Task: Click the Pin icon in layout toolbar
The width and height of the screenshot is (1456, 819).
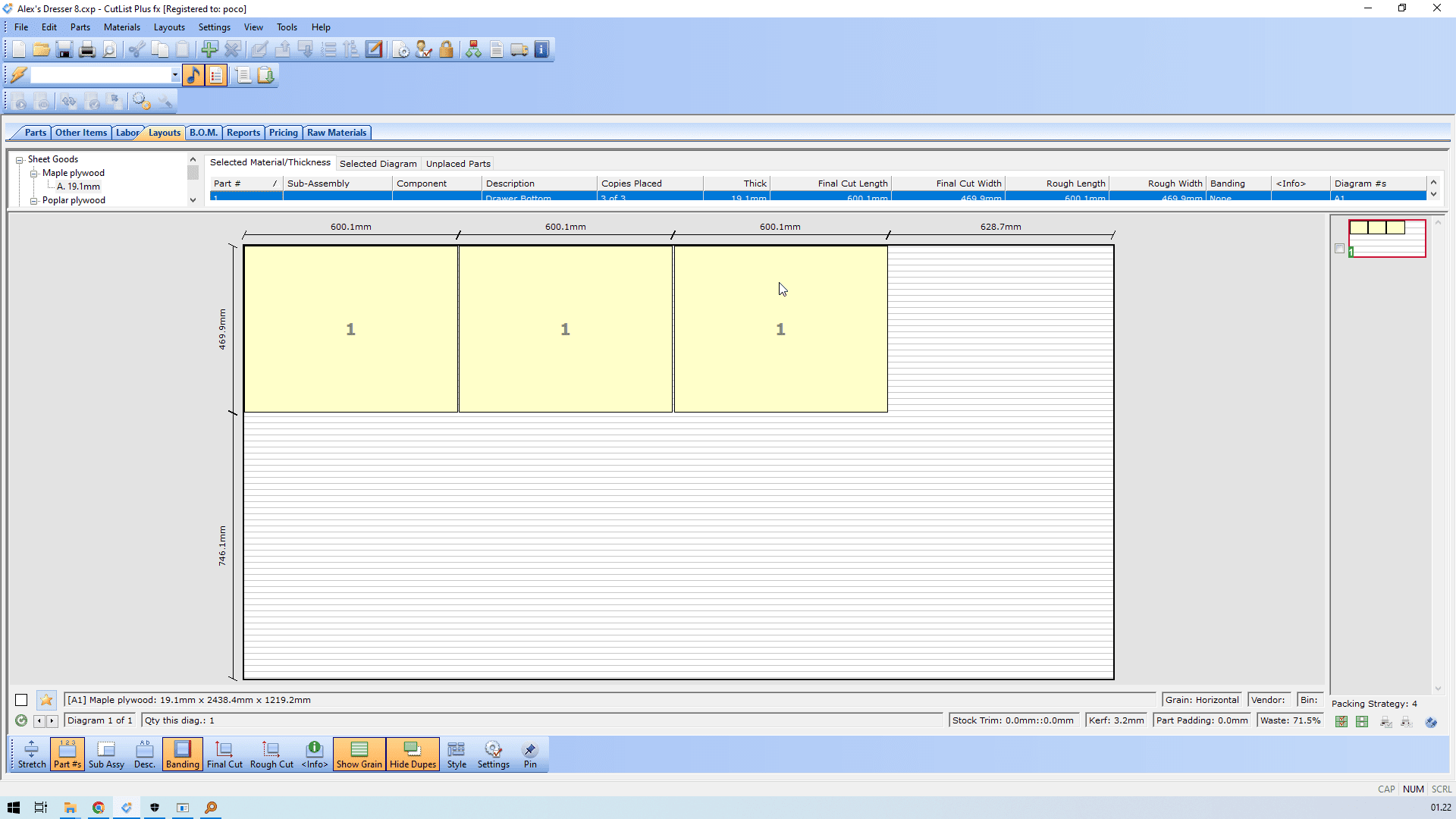Action: point(529,755)
